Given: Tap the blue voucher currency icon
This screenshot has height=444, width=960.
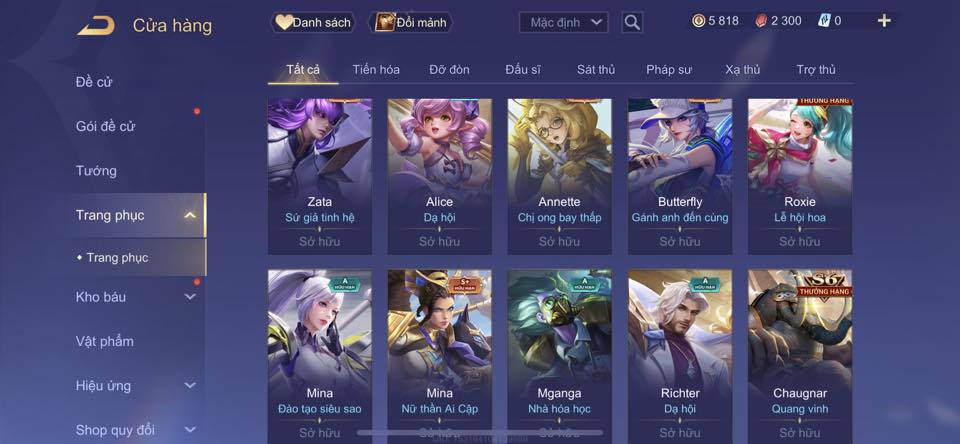Looking at the screenshot, I should pos(823,21).
